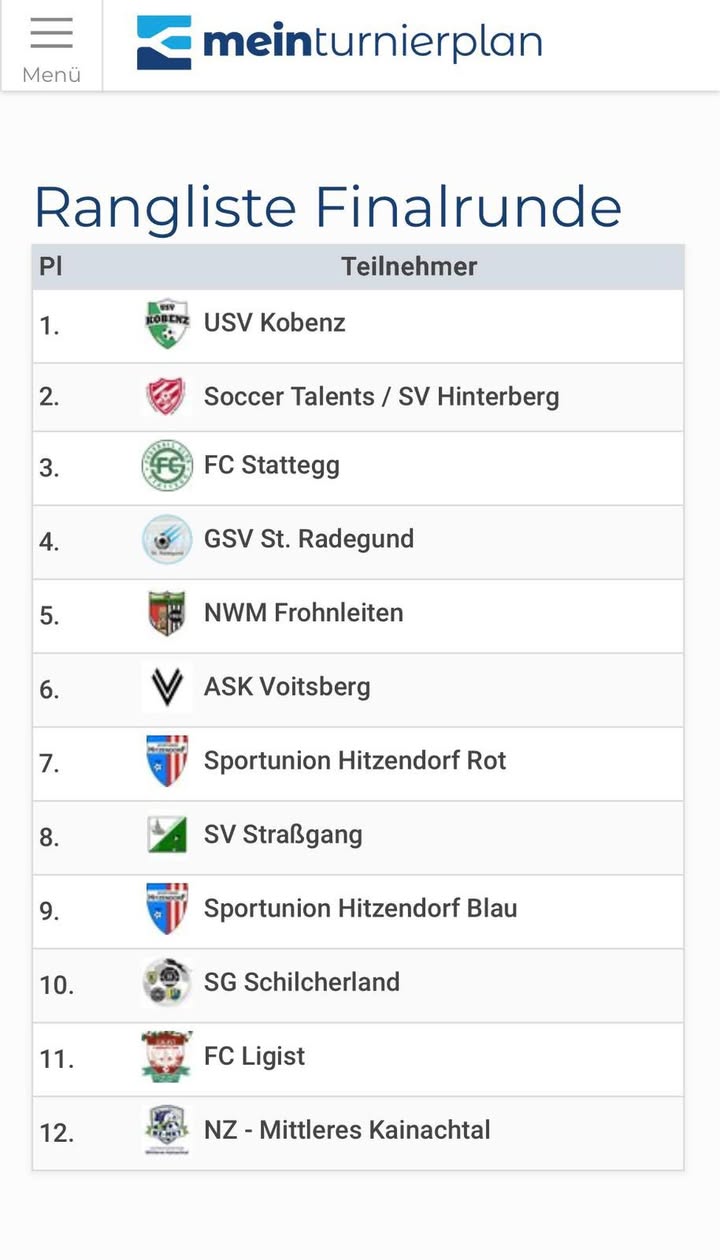720x1260 pixels.
Task: Open the hamburger Menü button
Action: click(51, 46)
